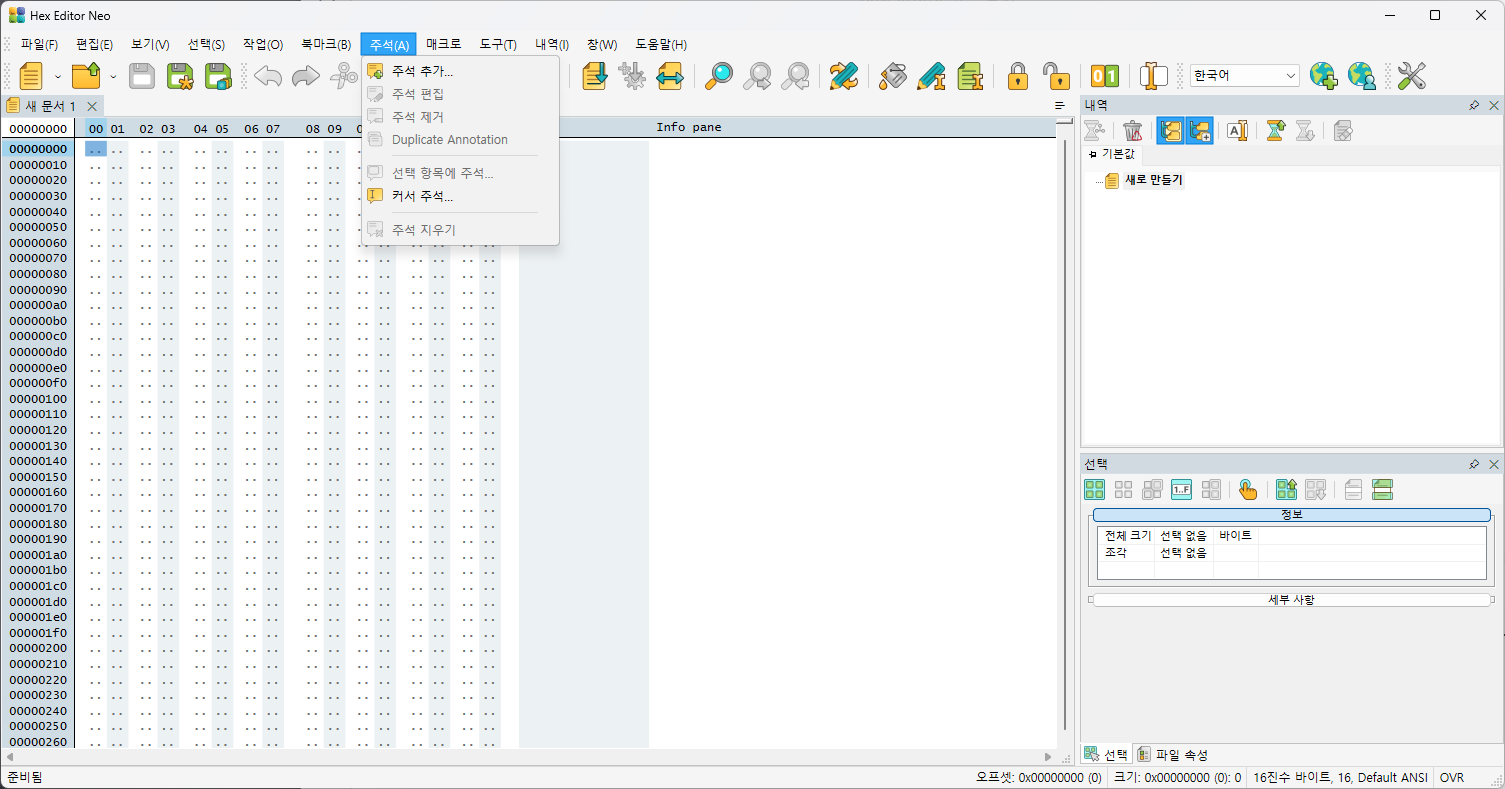Toggle OVR overwrite mode in status bar
Screen dimensions: 1505x789
(1451, 777)
